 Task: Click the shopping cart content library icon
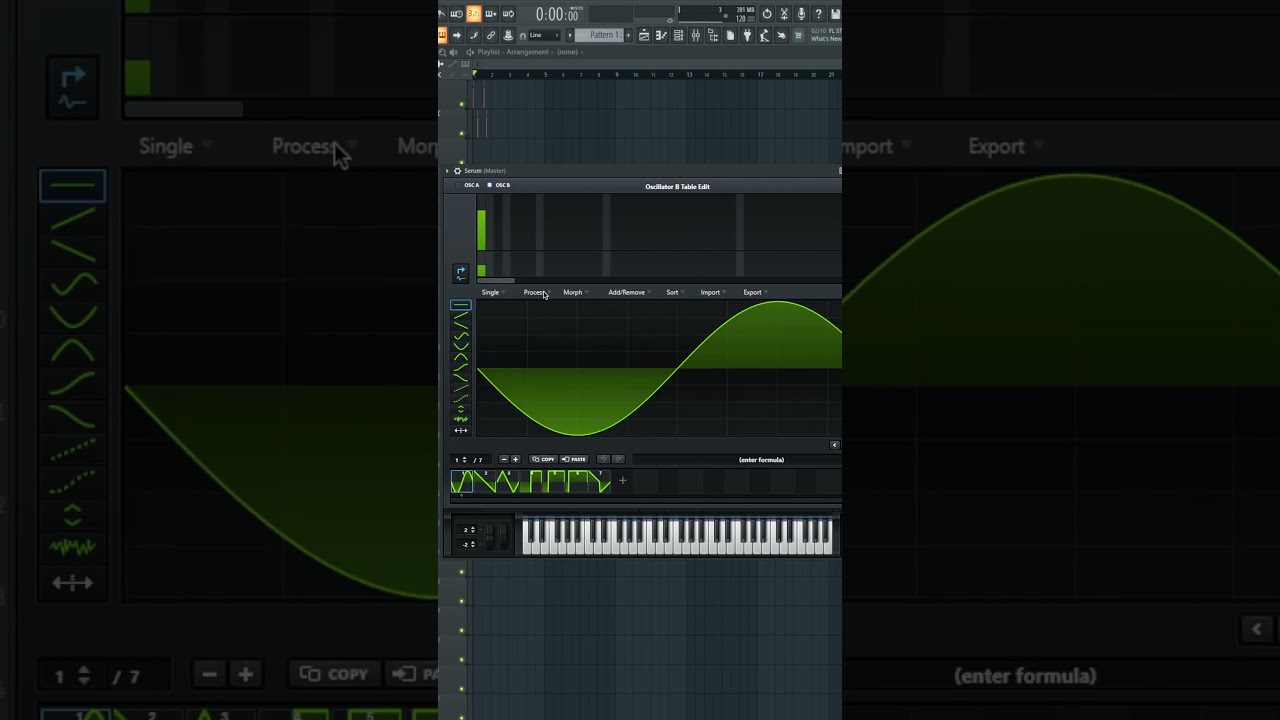pos(798,35)
